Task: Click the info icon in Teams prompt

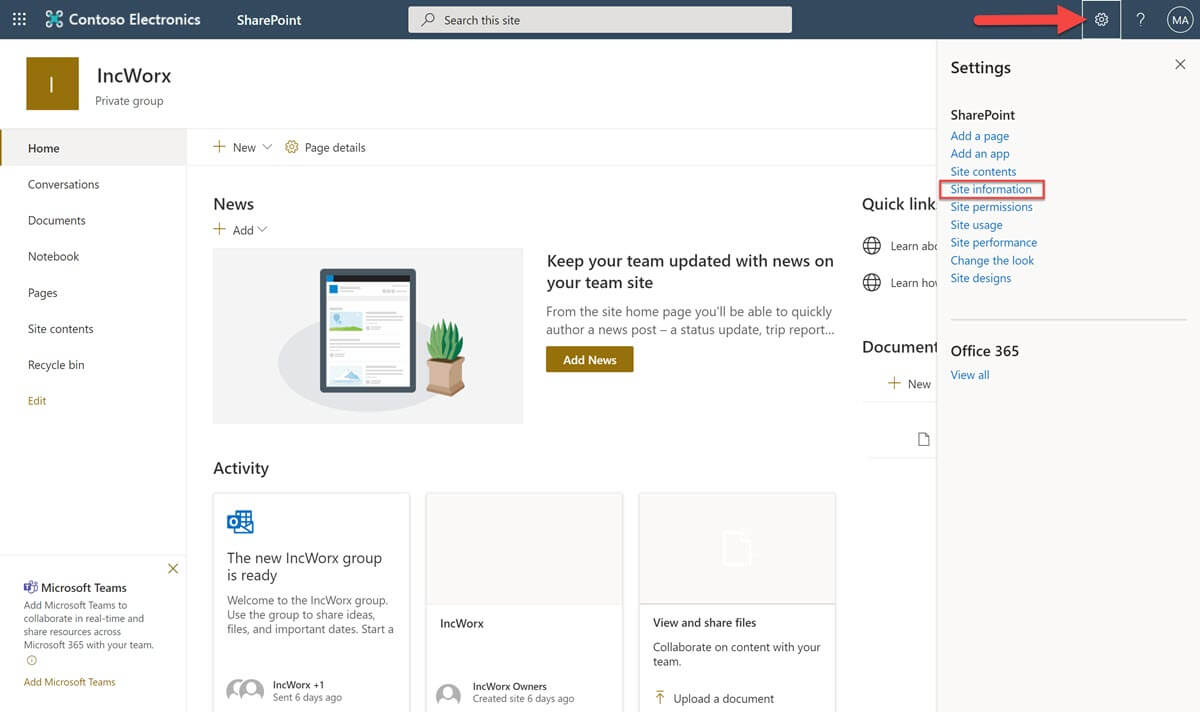Action: pyautogui.click(x=31, y=660)
